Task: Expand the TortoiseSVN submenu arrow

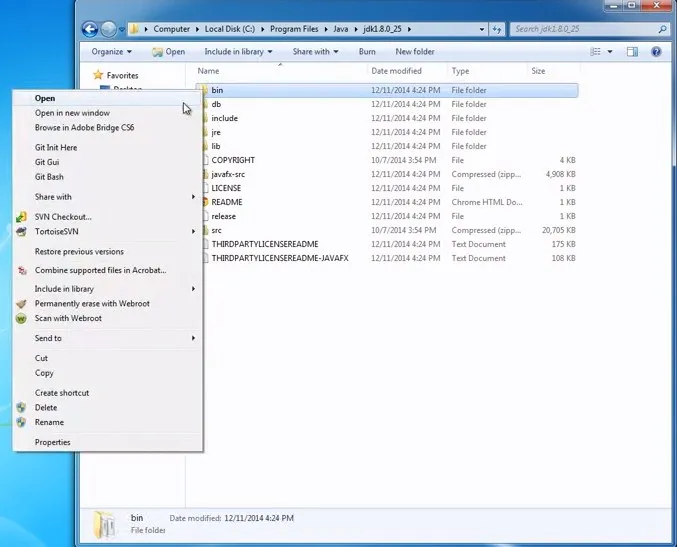Action: click(193, 231)
